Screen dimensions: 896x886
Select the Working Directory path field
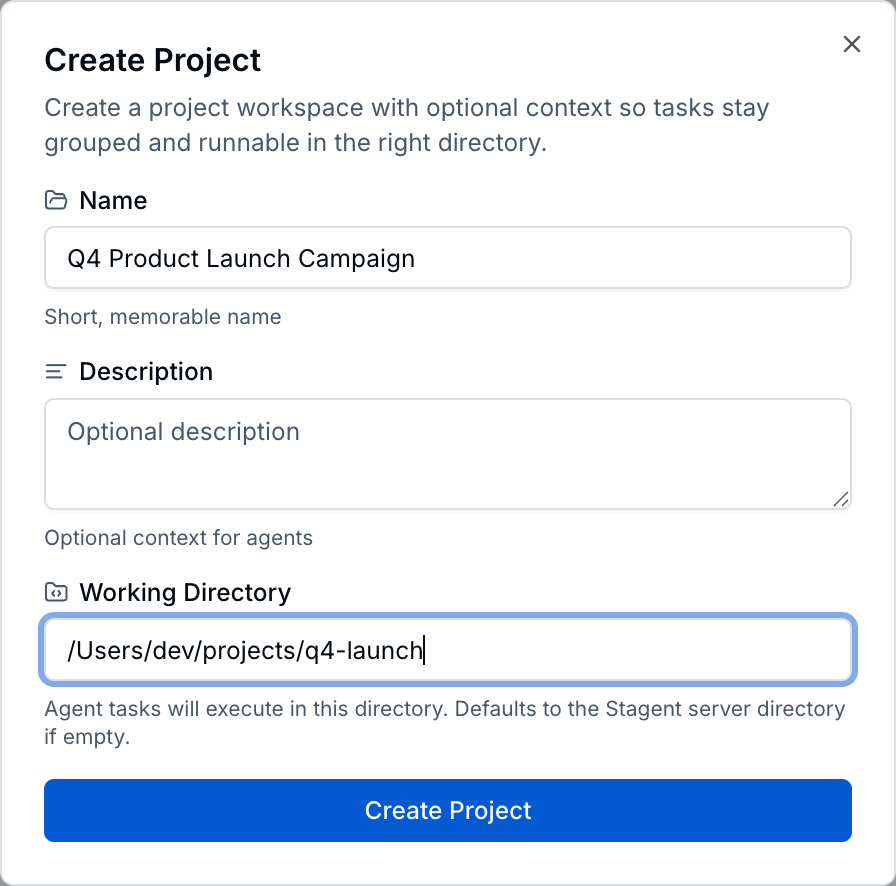(x=447, y=650)
